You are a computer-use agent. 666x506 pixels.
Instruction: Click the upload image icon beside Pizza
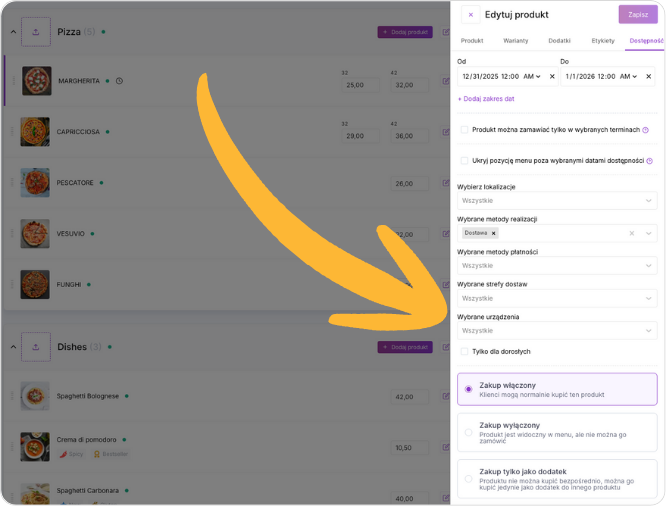(x=36, y=32)
